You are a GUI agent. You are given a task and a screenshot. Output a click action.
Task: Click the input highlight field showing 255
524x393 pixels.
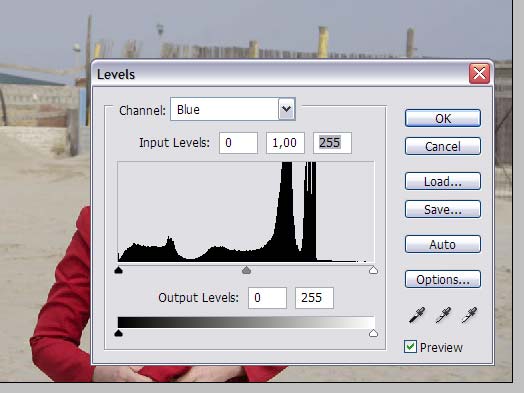click(x=332, y=143)
